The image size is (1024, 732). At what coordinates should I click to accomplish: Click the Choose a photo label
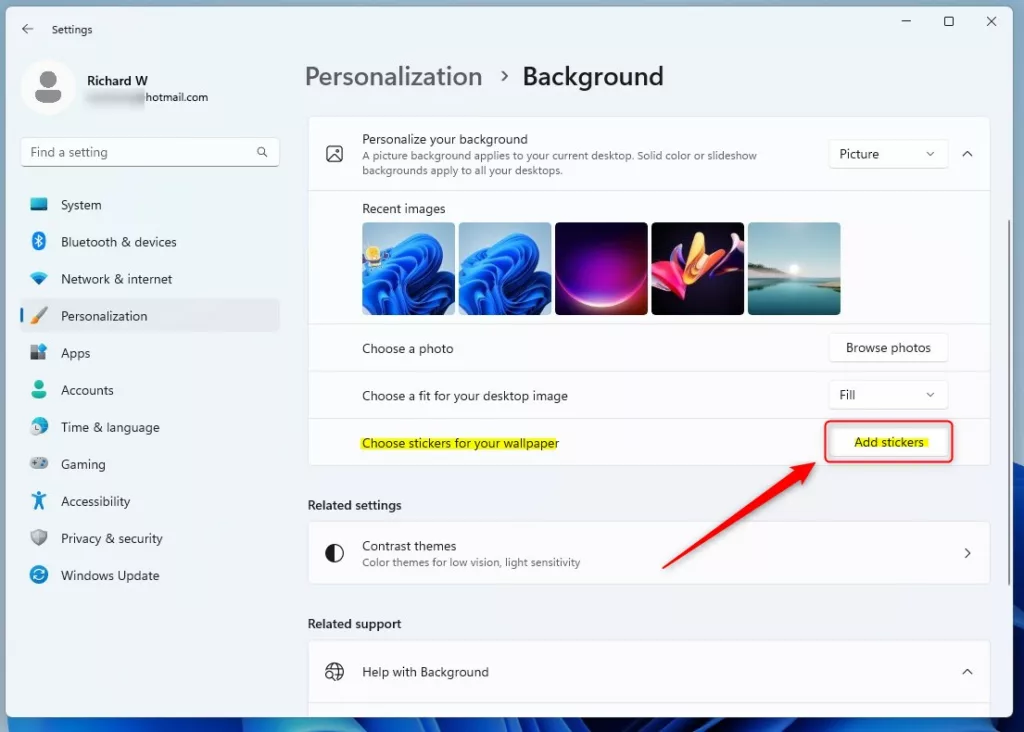tap(408, 348)
